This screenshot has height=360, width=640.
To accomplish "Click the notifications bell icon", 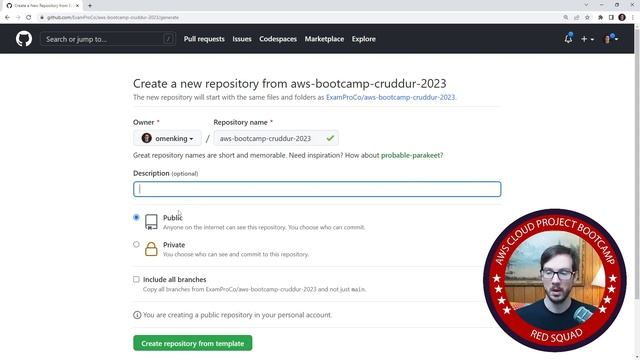I will (x=568, y=39).
